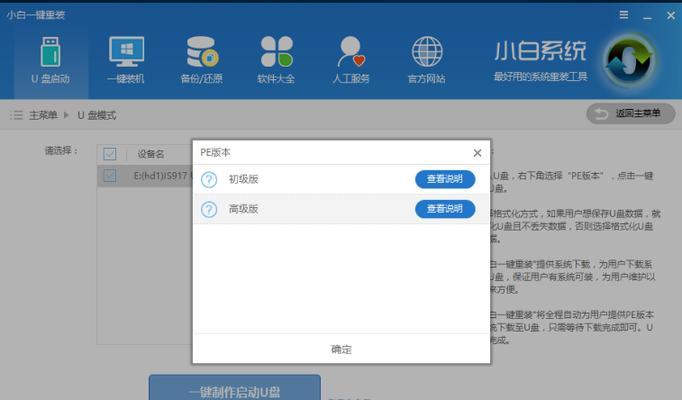Screen dimensions: 682x400
Task: View description for 高级版 via 查看说明
Action: (445, 209)
